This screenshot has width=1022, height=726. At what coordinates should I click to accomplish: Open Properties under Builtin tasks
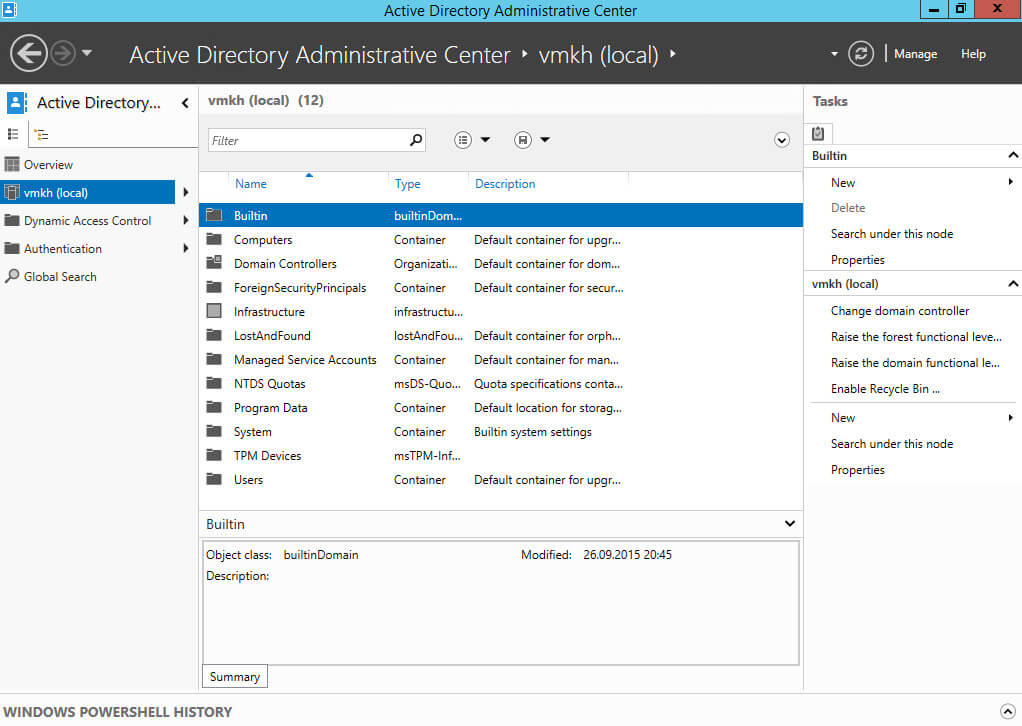click(x=858, y=260)
